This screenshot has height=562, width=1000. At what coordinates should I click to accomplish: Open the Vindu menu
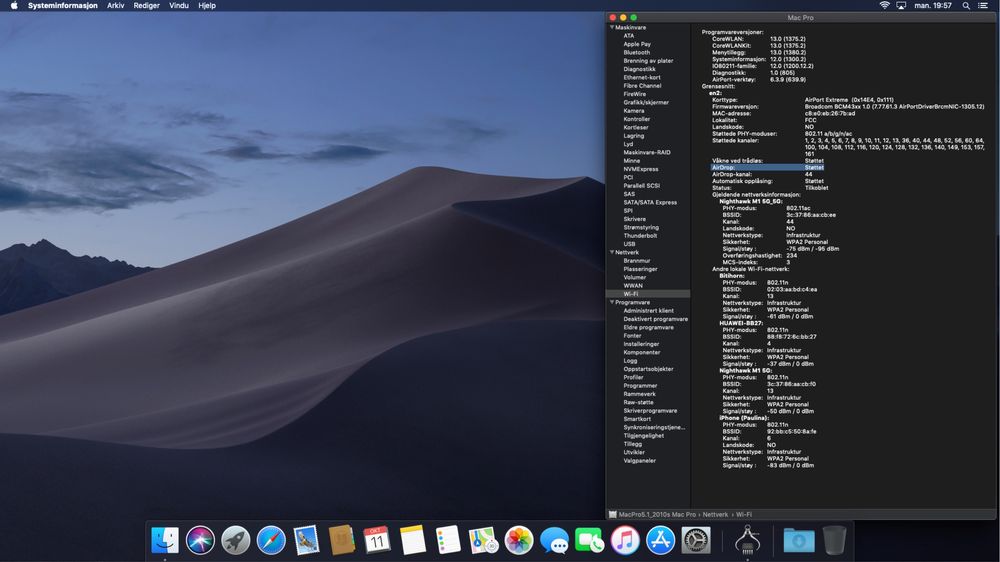coord(179,5)
